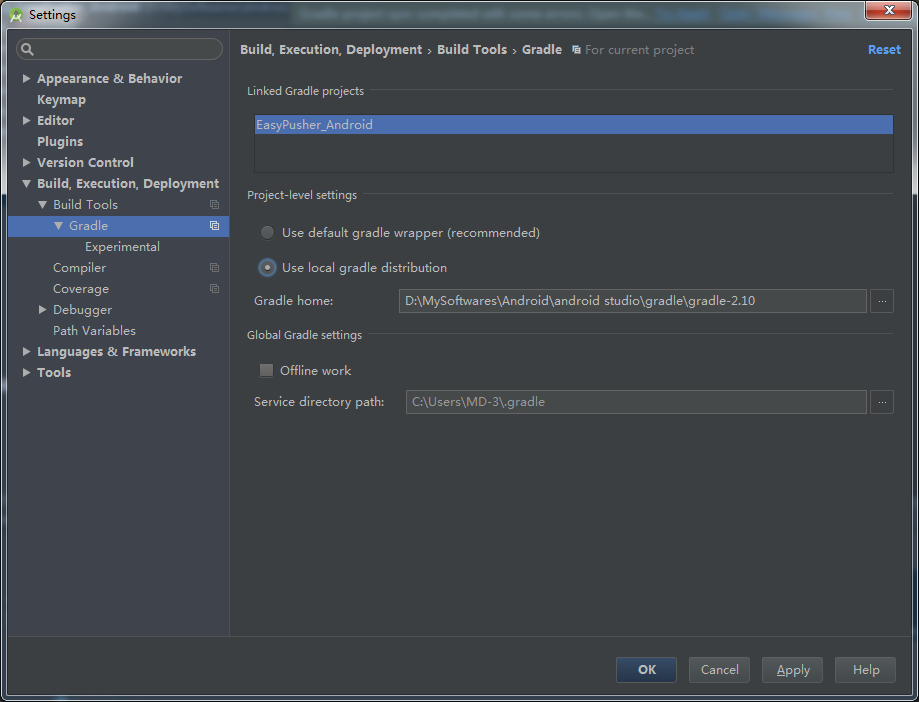Image resolution: width=919 pixels, height=702 pixels.
Task: Collapse Build, Execution, Deployment arrow
Action: pyautogui.click(x=26, y=183)
